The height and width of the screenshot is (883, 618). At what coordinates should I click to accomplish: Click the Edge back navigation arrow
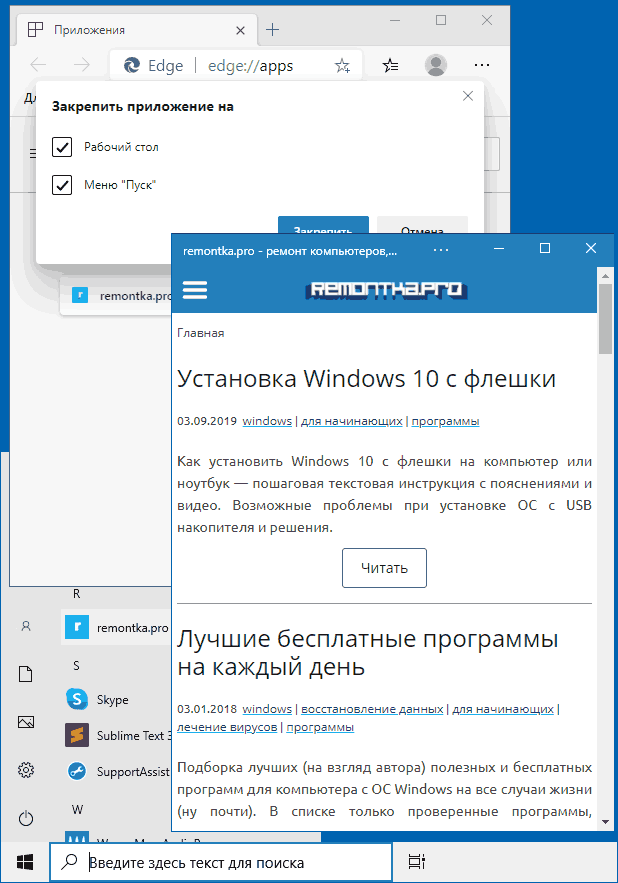click(x=38, y=65)
